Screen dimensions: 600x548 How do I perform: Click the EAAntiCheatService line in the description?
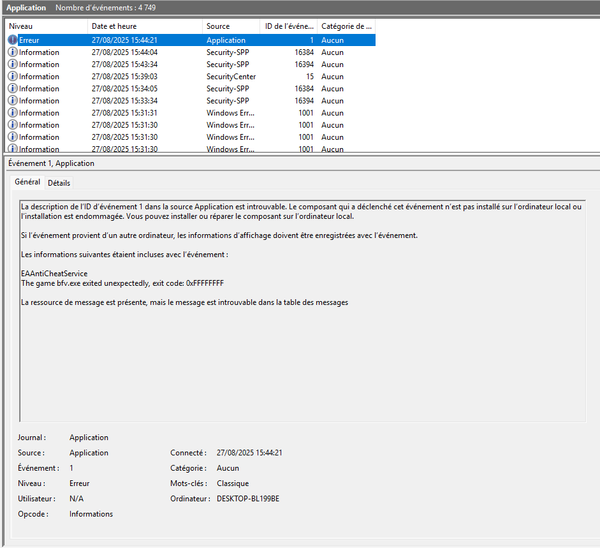coord(54,273)
